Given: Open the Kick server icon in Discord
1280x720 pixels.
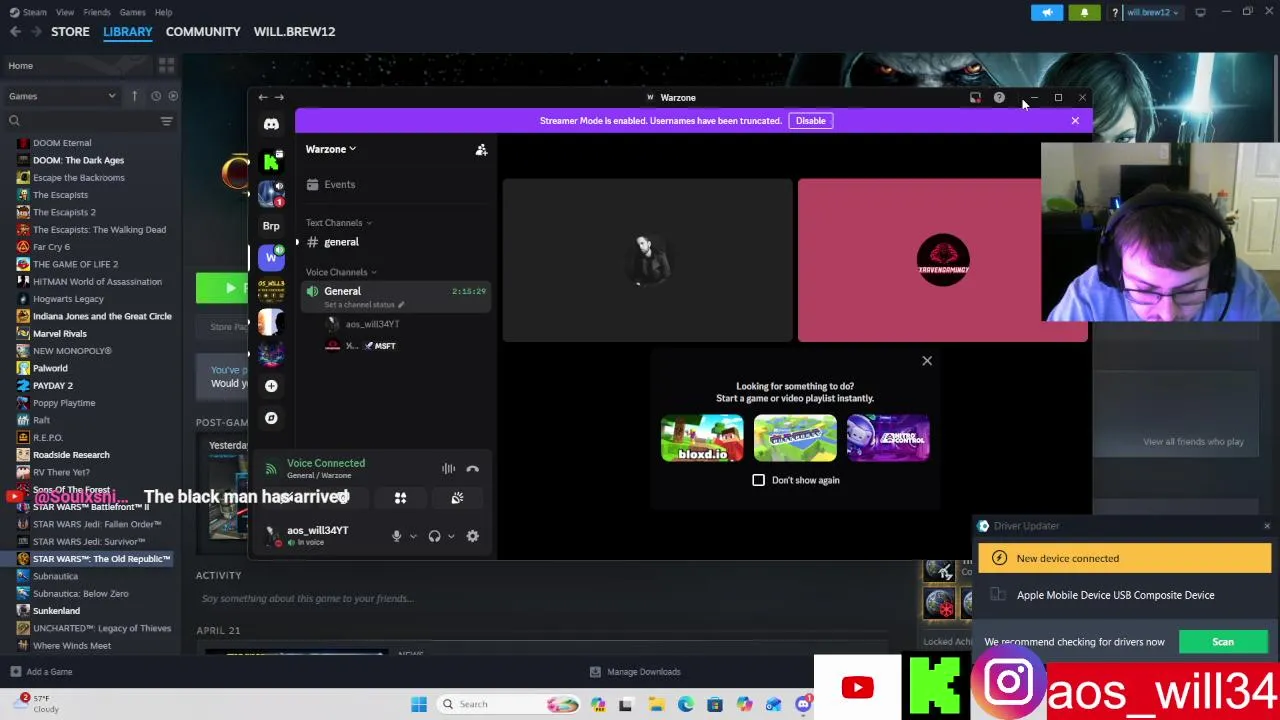Looking at the screenshot, I should pyautogui.click(x=271, y=161).
